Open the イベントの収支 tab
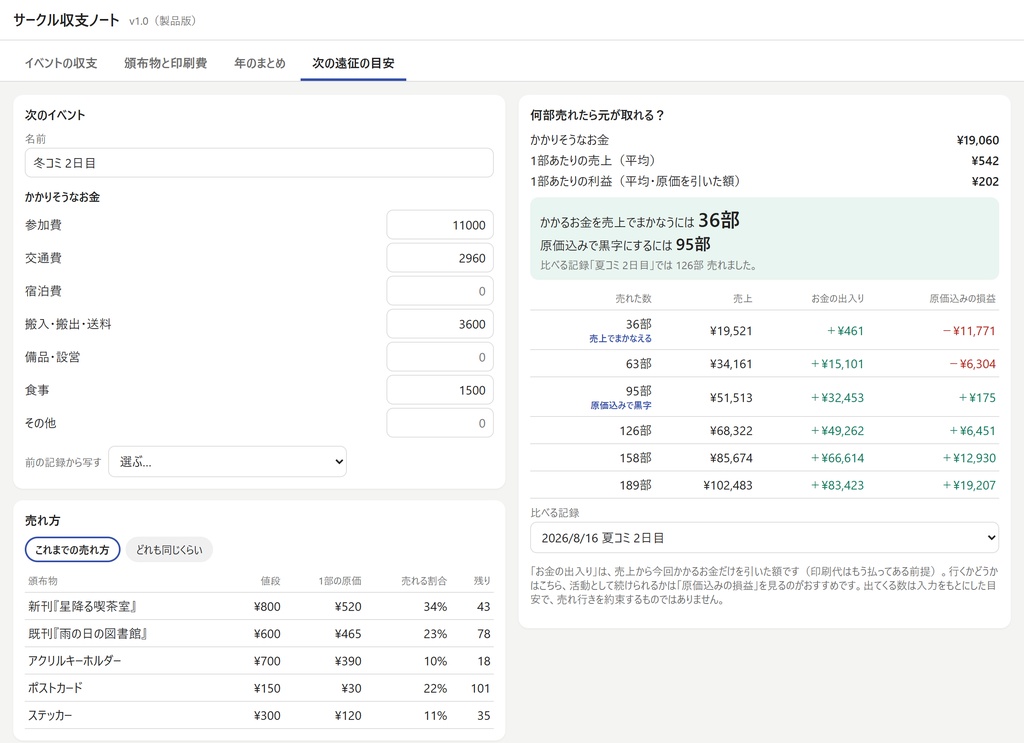Image resolution: width=1024 pixels, height=743 pixels. point(61,63)
